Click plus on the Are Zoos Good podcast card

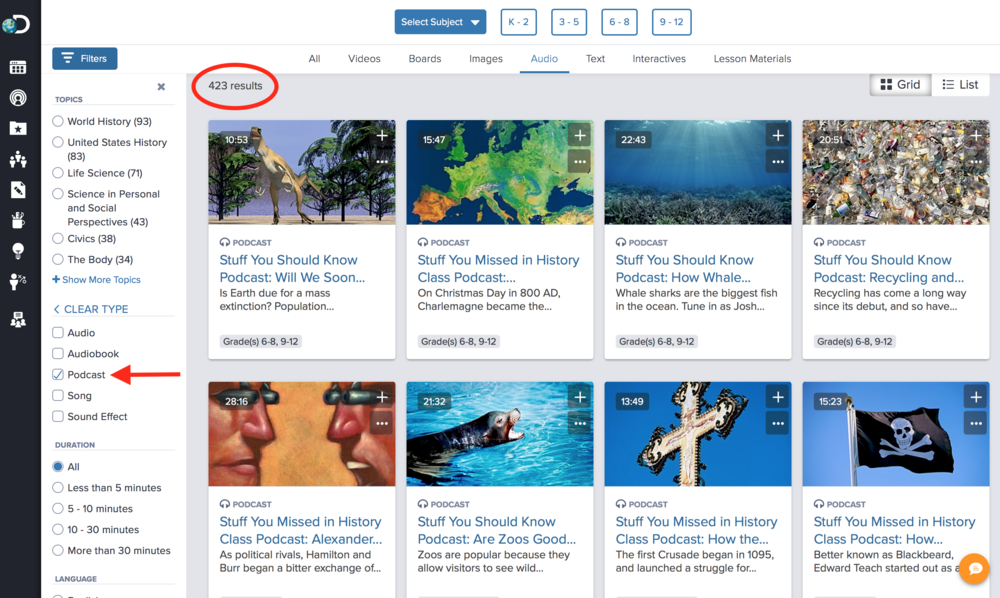click(x=580, y=397)
